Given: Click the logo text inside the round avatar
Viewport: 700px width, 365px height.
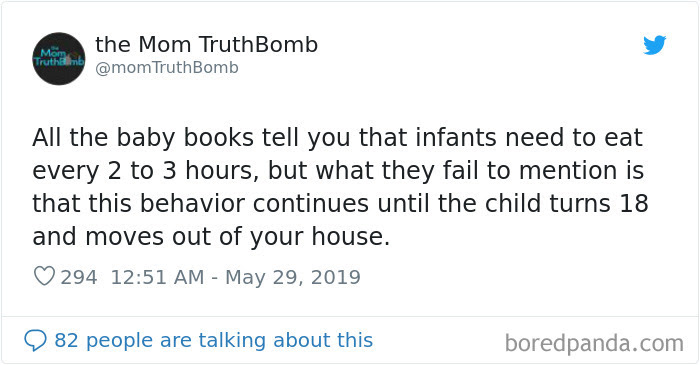Looking at the screenshot, I should click(x=58, y=57).
